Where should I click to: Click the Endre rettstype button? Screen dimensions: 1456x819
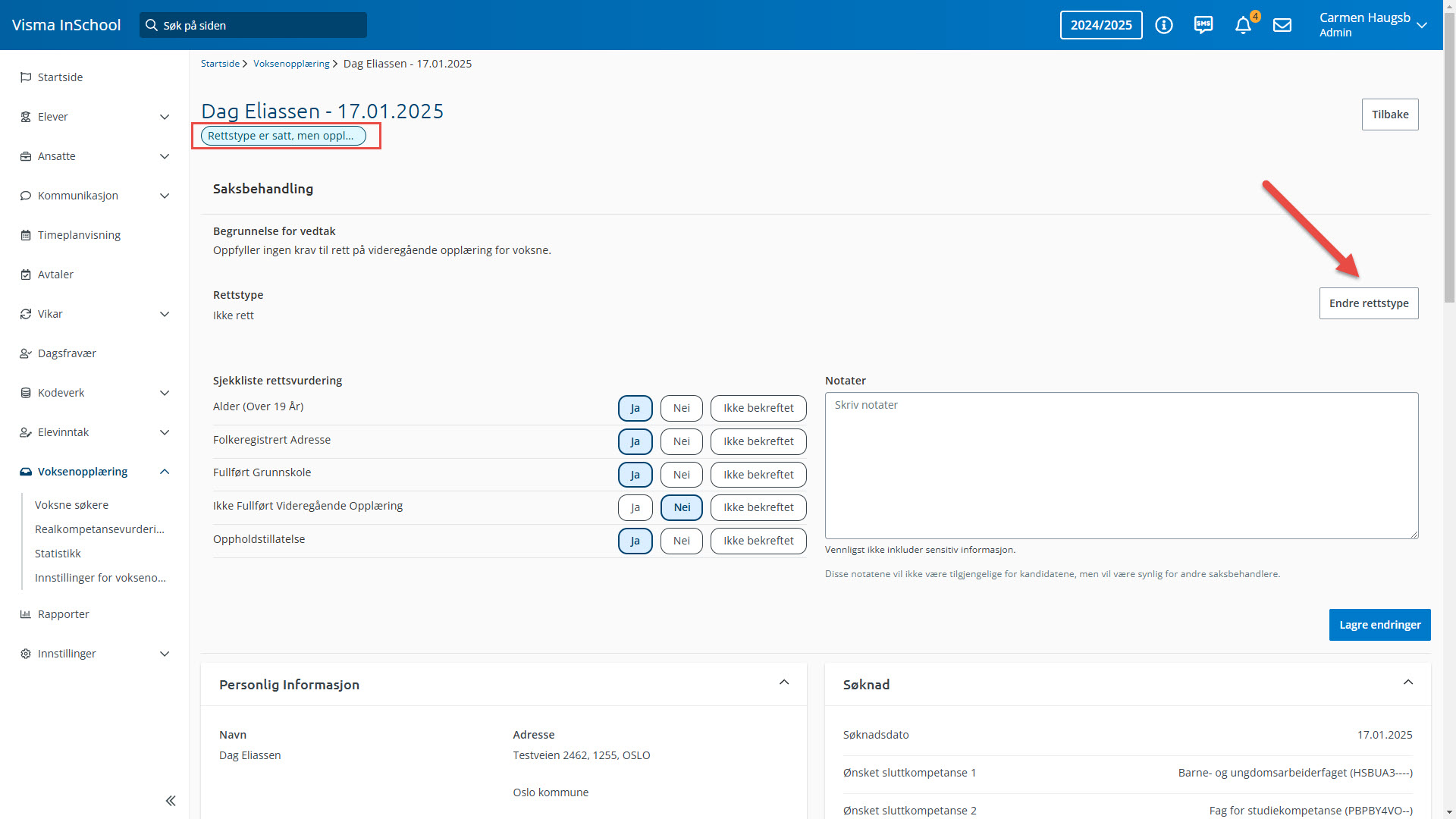[1368, 303]
